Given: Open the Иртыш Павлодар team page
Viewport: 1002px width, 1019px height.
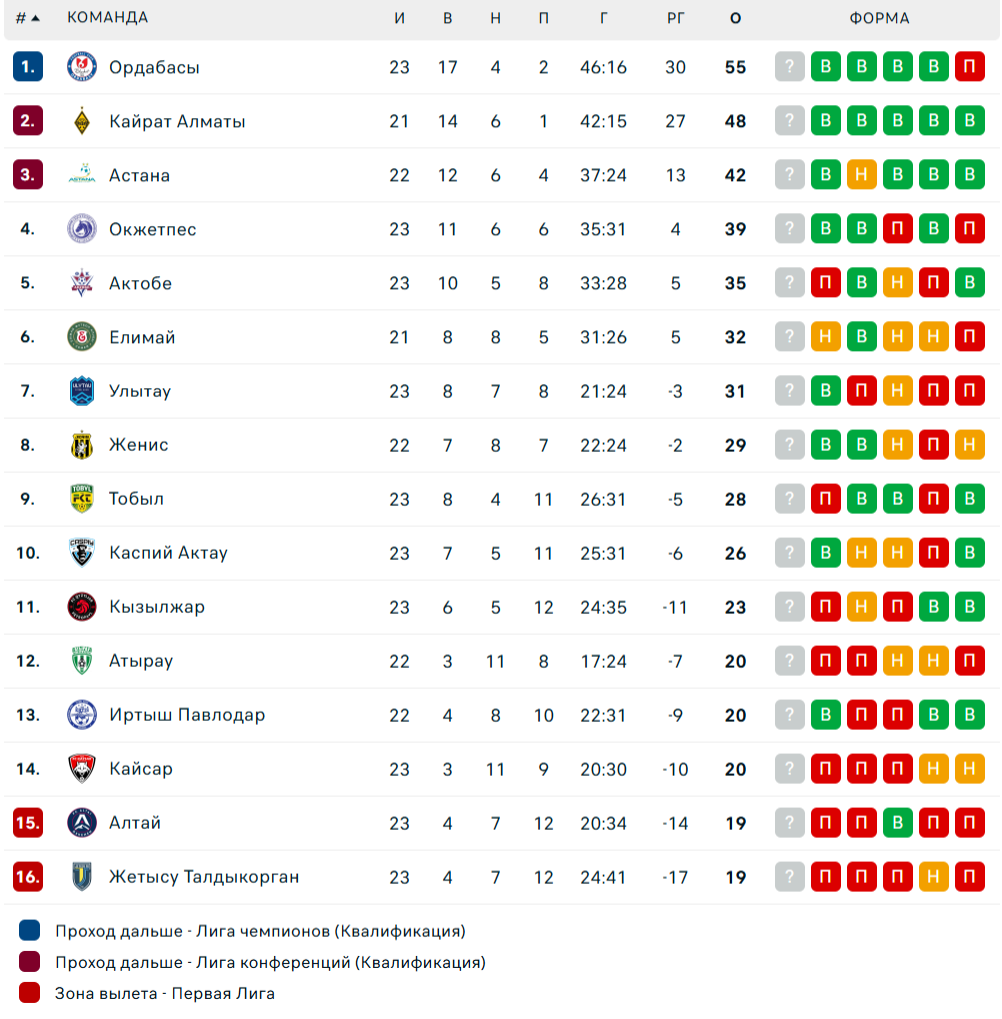Looking at the screenshot, I should pyautogui.click(x=187, y=715).
